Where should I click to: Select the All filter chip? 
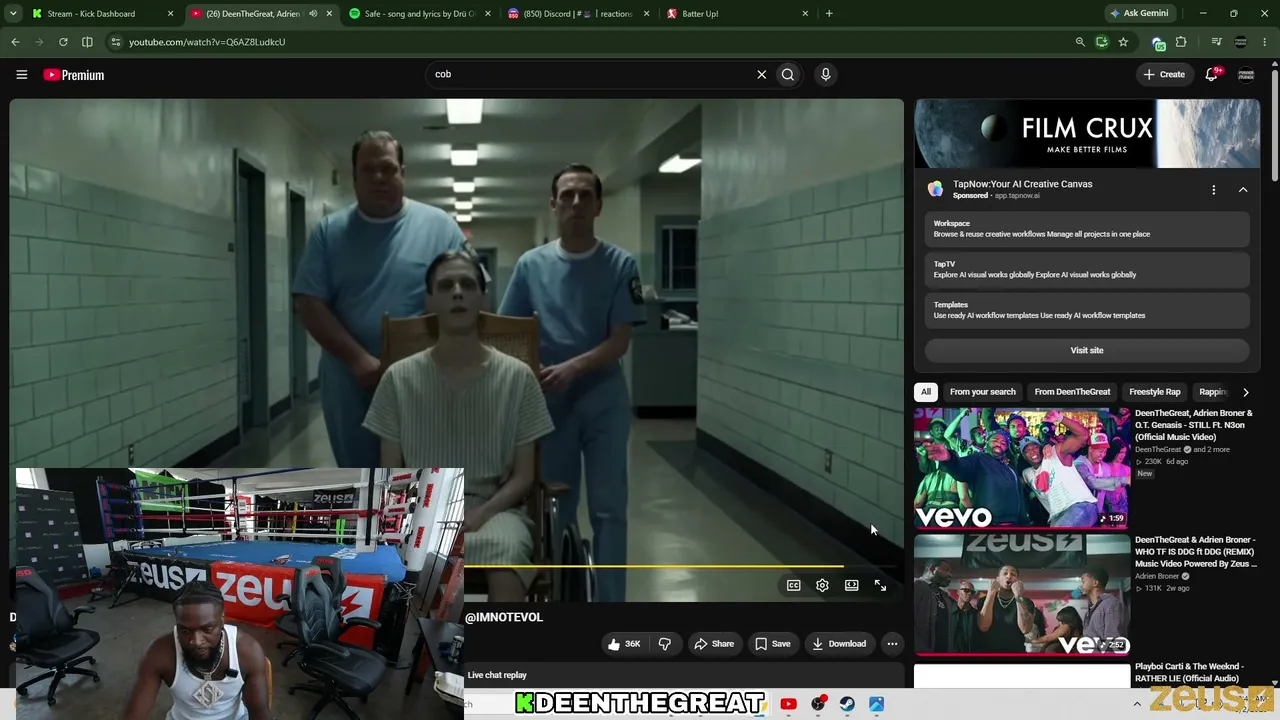coord(926,392)
